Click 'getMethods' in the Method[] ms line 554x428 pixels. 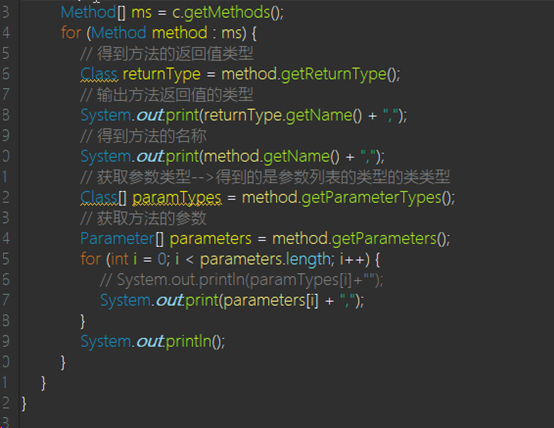point(227,13)
